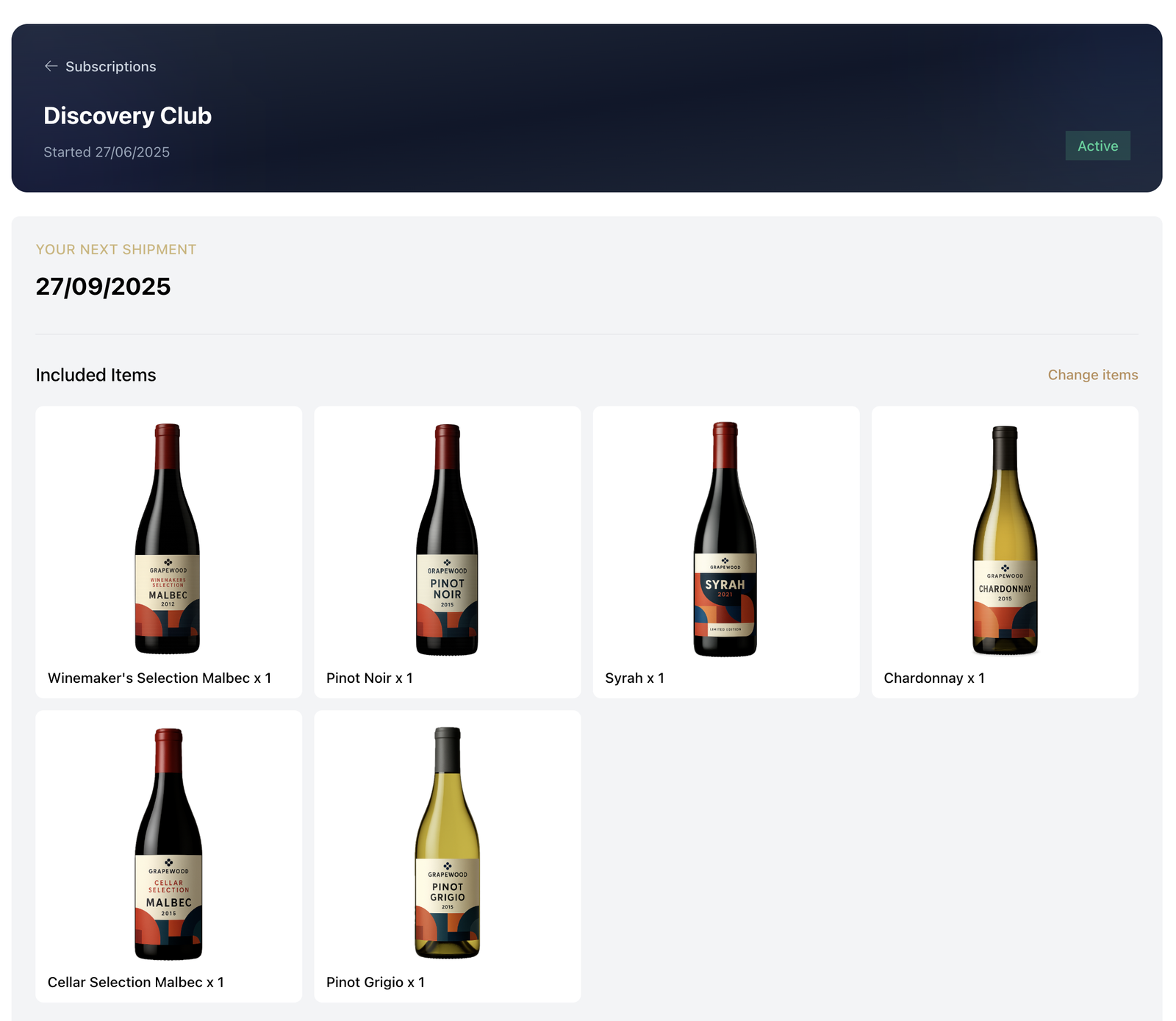This screenshot has height=1021, width=1176.
Task: Click the next shipment date 27/09/2025
Action: tap(103, 286)
